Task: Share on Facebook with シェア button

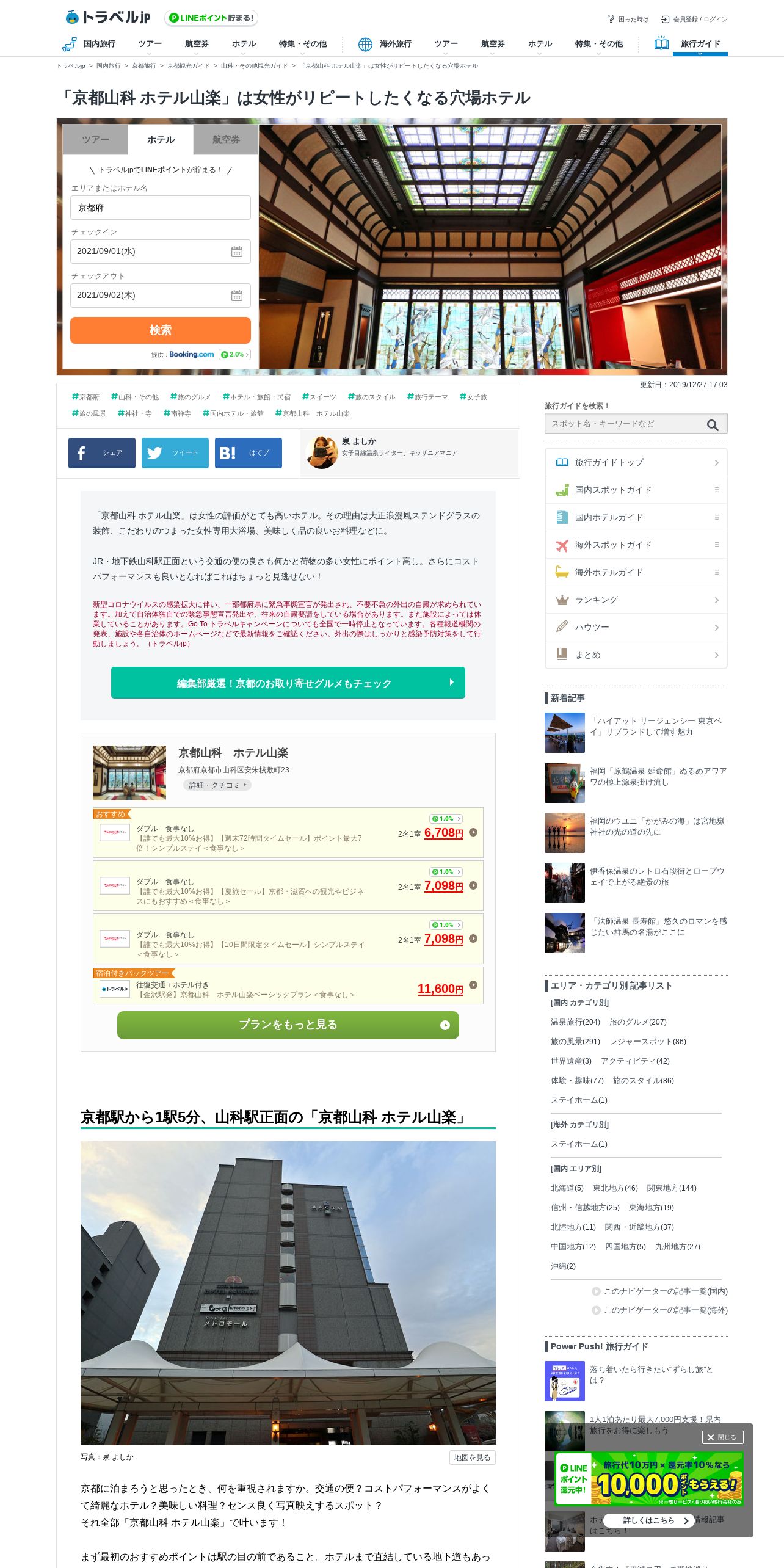Action: [102, 453]
